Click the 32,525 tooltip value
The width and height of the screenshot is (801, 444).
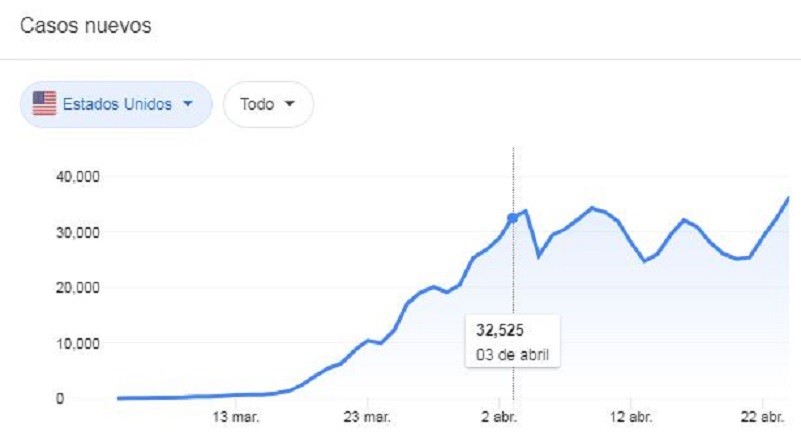pyautogui.click(x=501, y=332)
